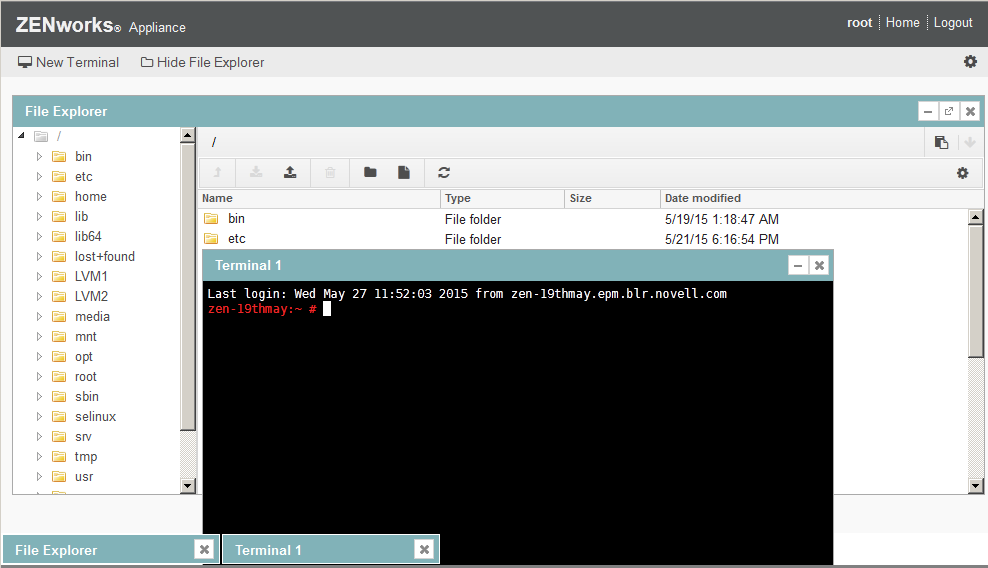This screenshot has width=988, height=568.
Task: Select media folder in tree
Action: 92,316
